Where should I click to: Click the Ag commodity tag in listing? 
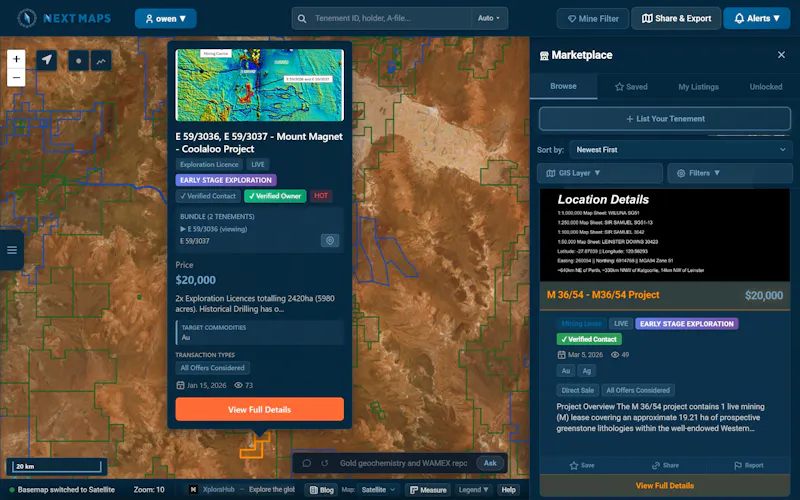pyautogui.click(x=587, y=371)
